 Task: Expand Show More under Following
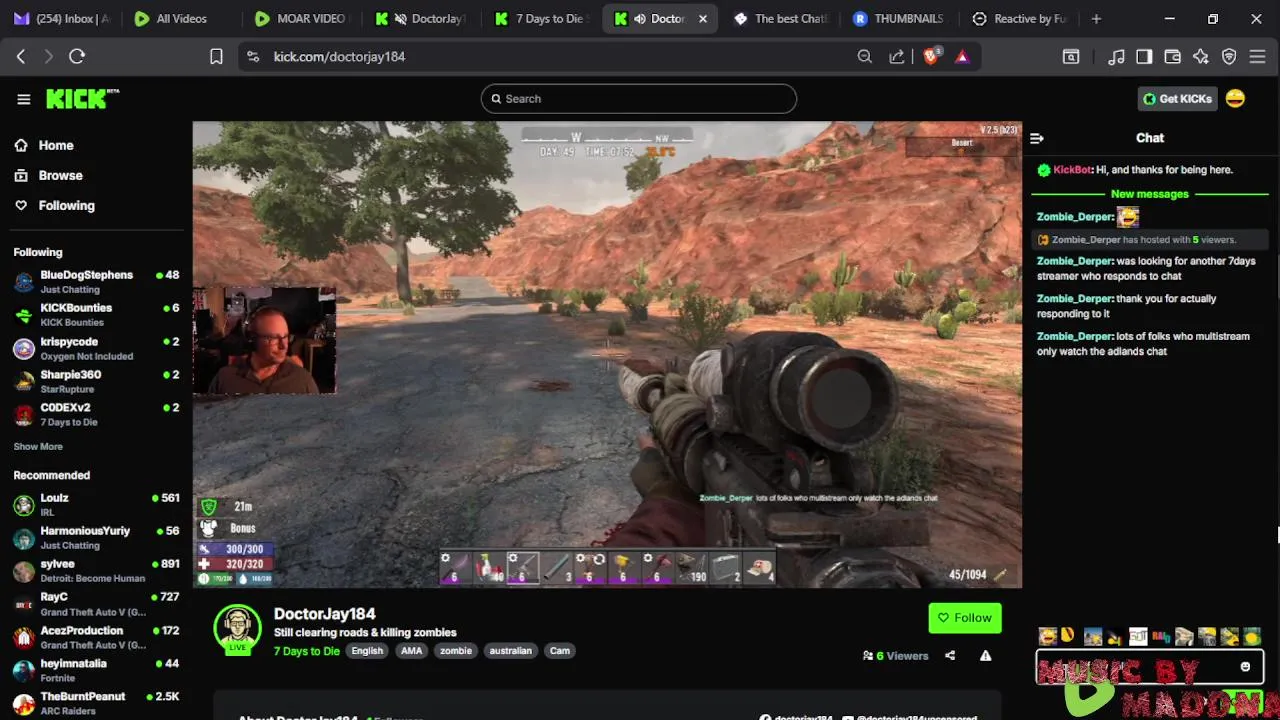(38, 447)
